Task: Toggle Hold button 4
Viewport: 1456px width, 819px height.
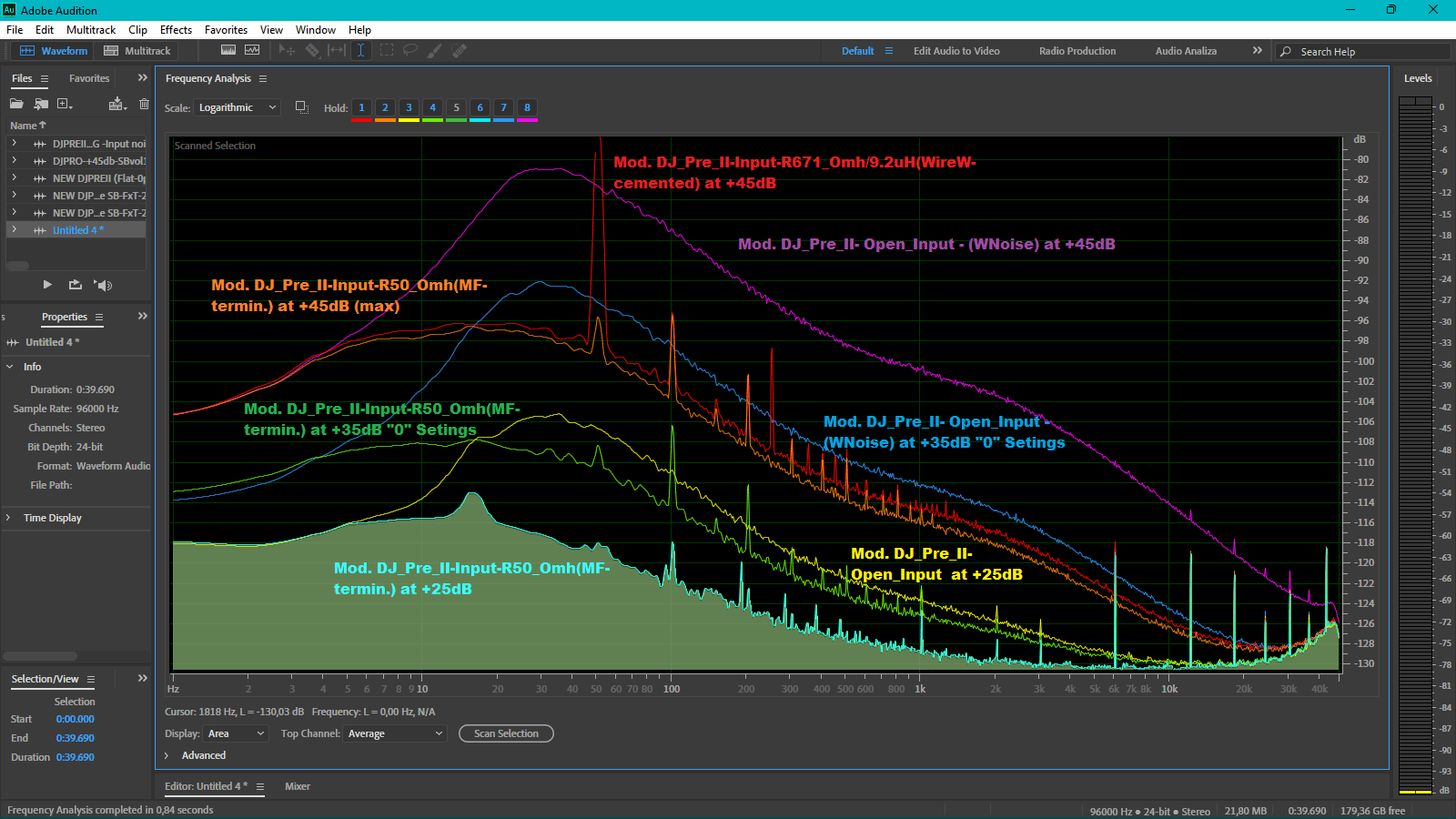Action: coord(432,108)
